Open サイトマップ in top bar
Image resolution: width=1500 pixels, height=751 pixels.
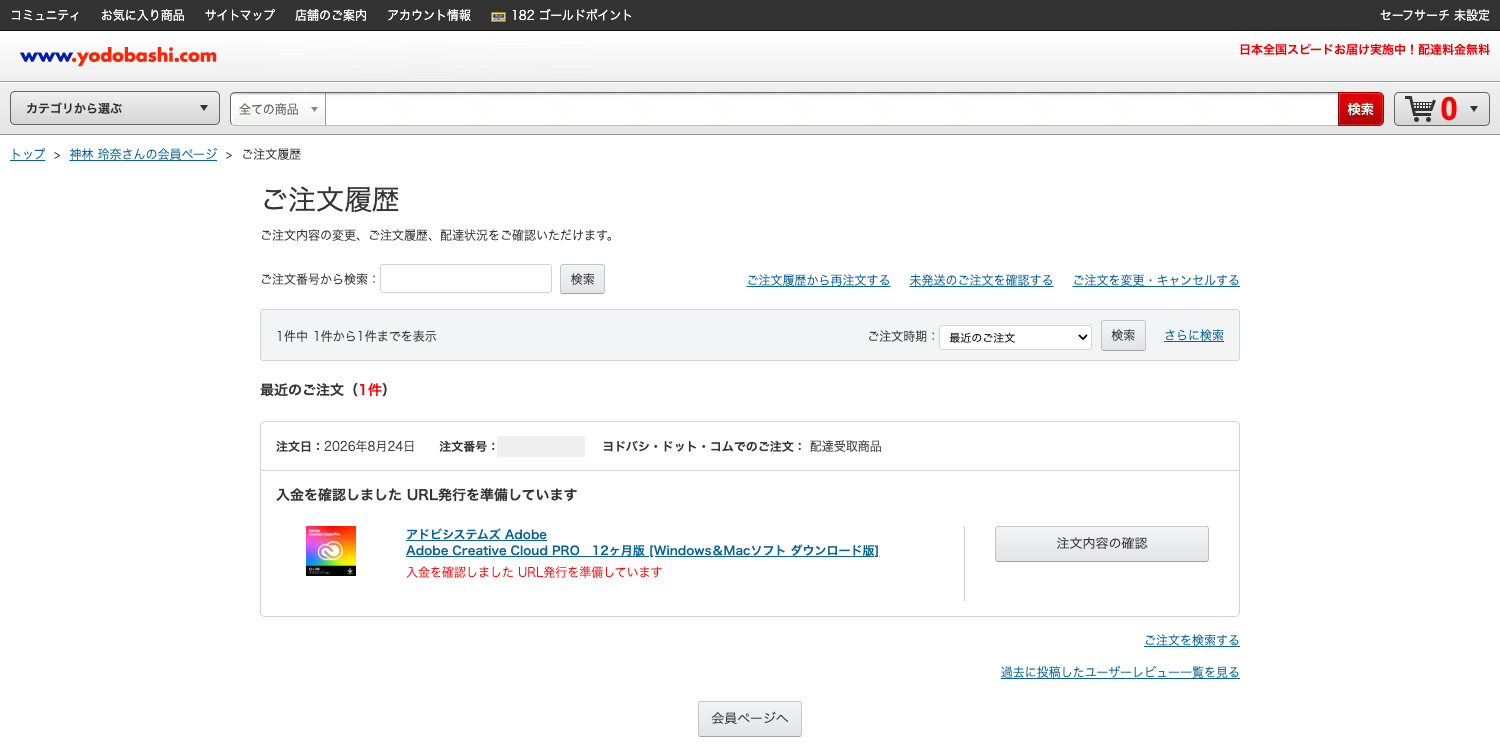240,16
